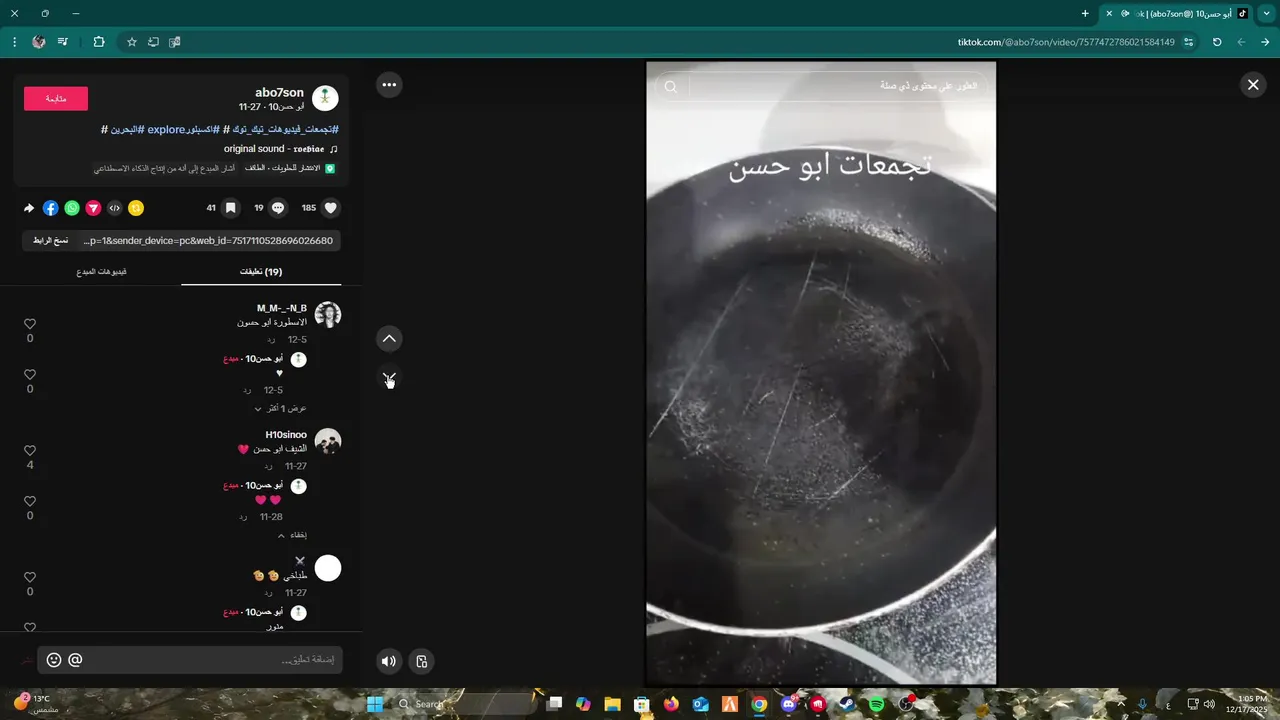Open Steam from the taskbar
This screenshot has width=1280, height=720.
point(847,704)
